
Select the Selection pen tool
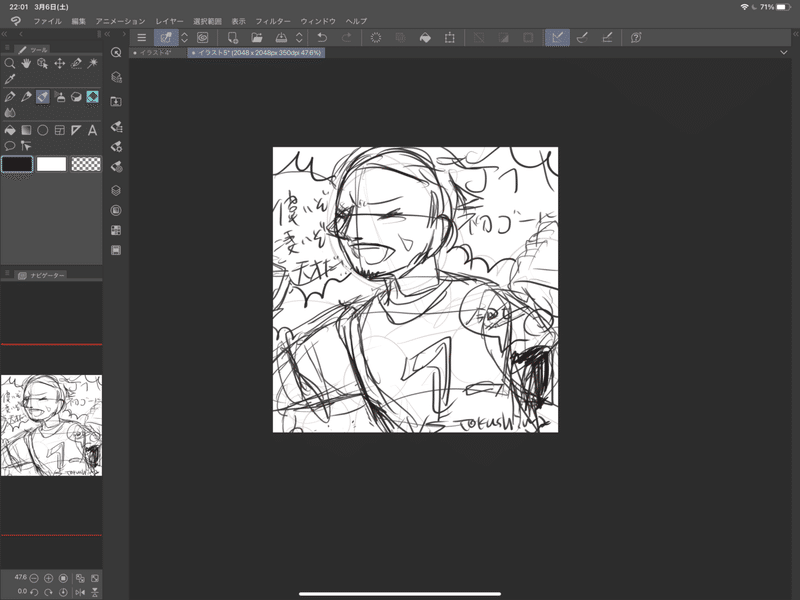pos(76,63)
